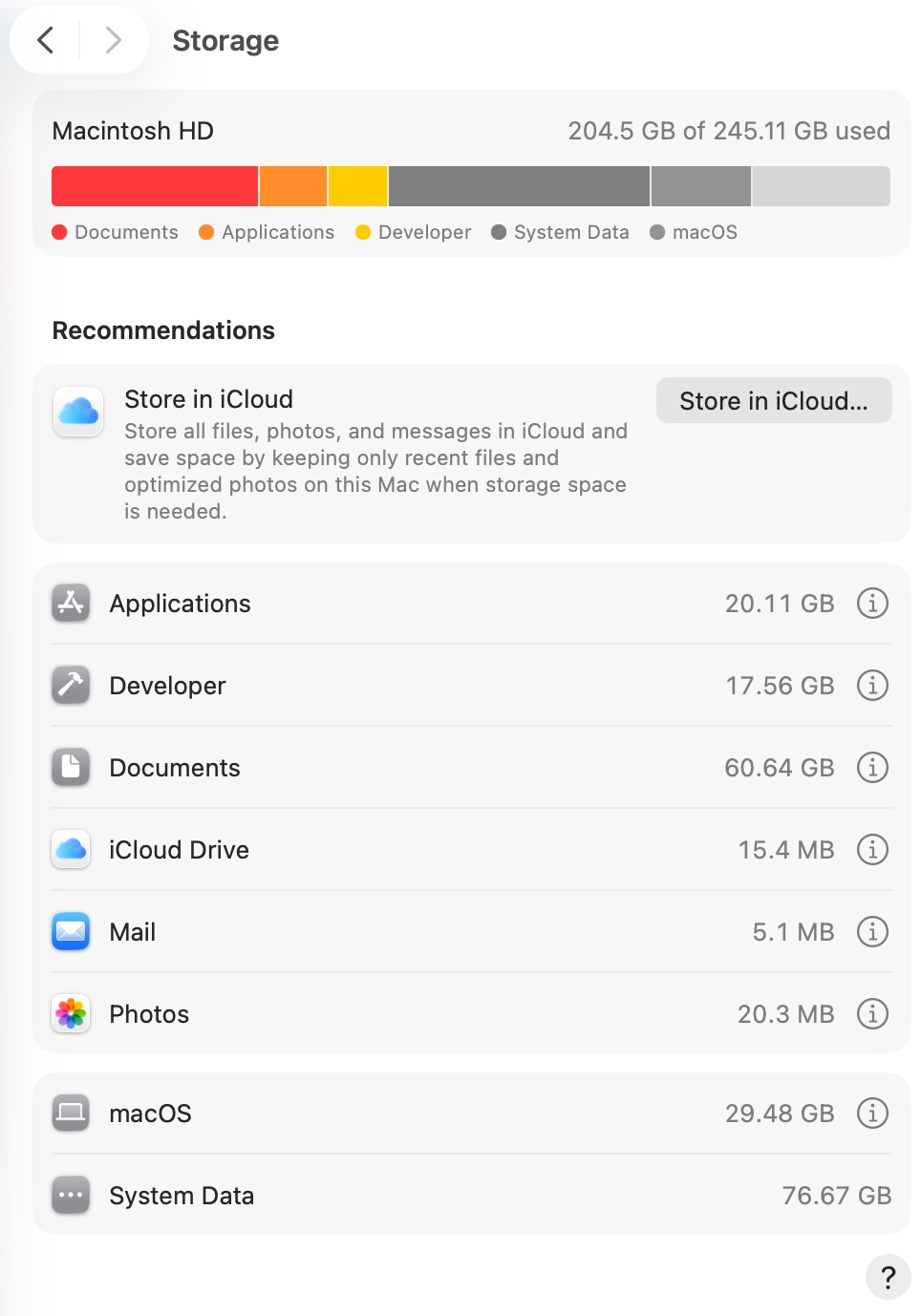Viewport: 921px width, 1316px height.
Task: Click the red Documents bar segment
Action: coord(155,186)
